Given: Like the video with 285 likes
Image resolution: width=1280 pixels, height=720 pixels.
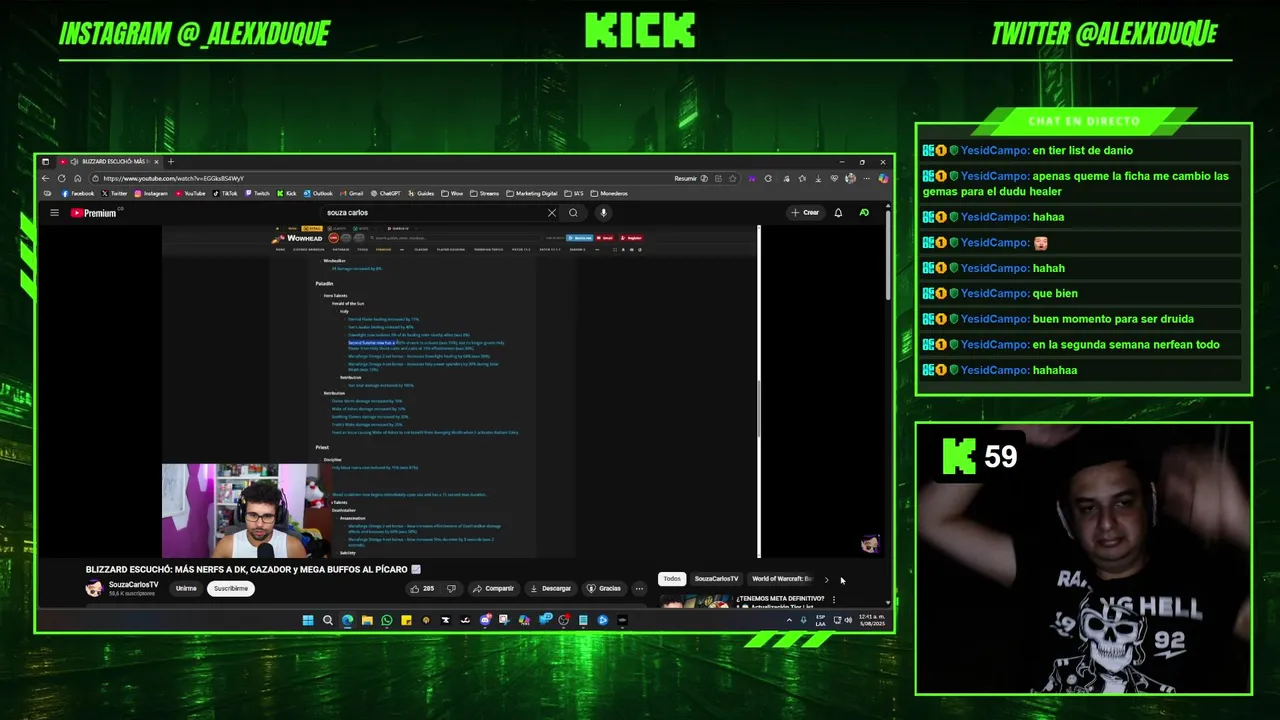Looking at the screenshot, I should (422, 588).
